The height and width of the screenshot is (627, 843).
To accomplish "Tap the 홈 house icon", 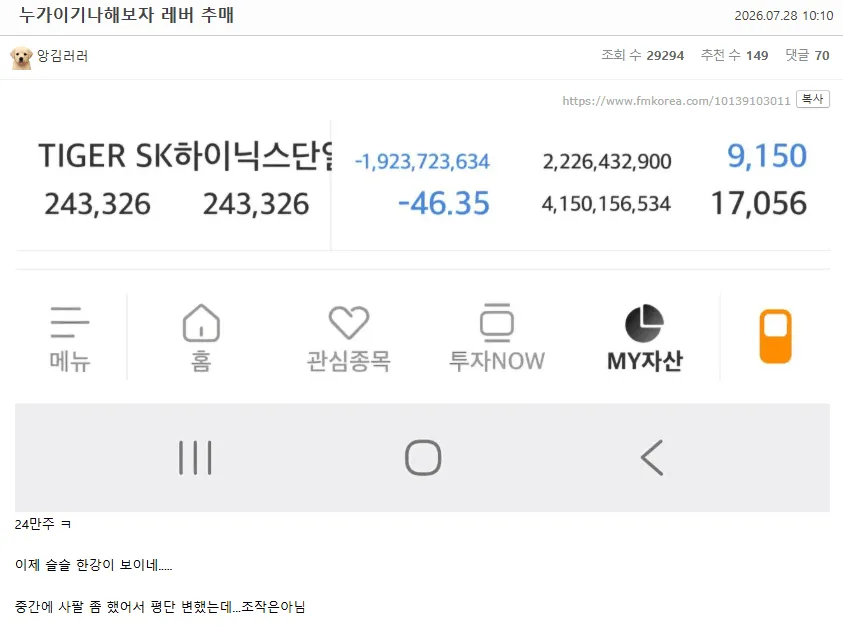I will pyautogui.click(x=201, y=323).
